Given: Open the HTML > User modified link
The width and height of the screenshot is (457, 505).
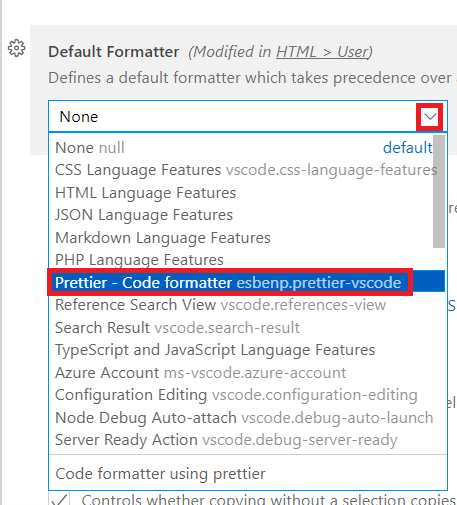Looking at the screenshot, I should (322, 52).
